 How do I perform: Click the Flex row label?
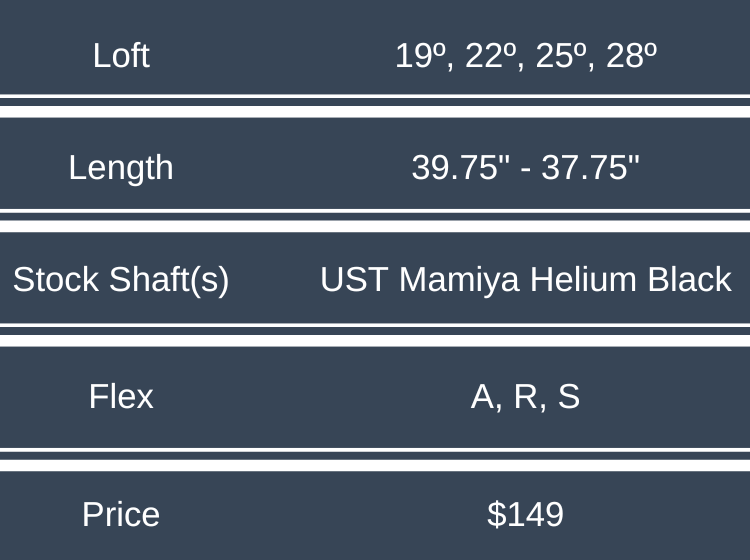click(121, 397)
